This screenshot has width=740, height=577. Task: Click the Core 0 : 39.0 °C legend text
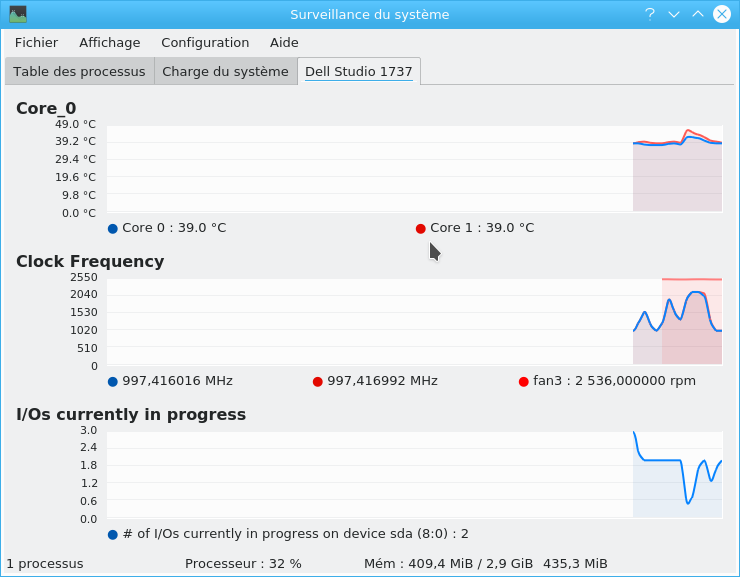point(174,228)
